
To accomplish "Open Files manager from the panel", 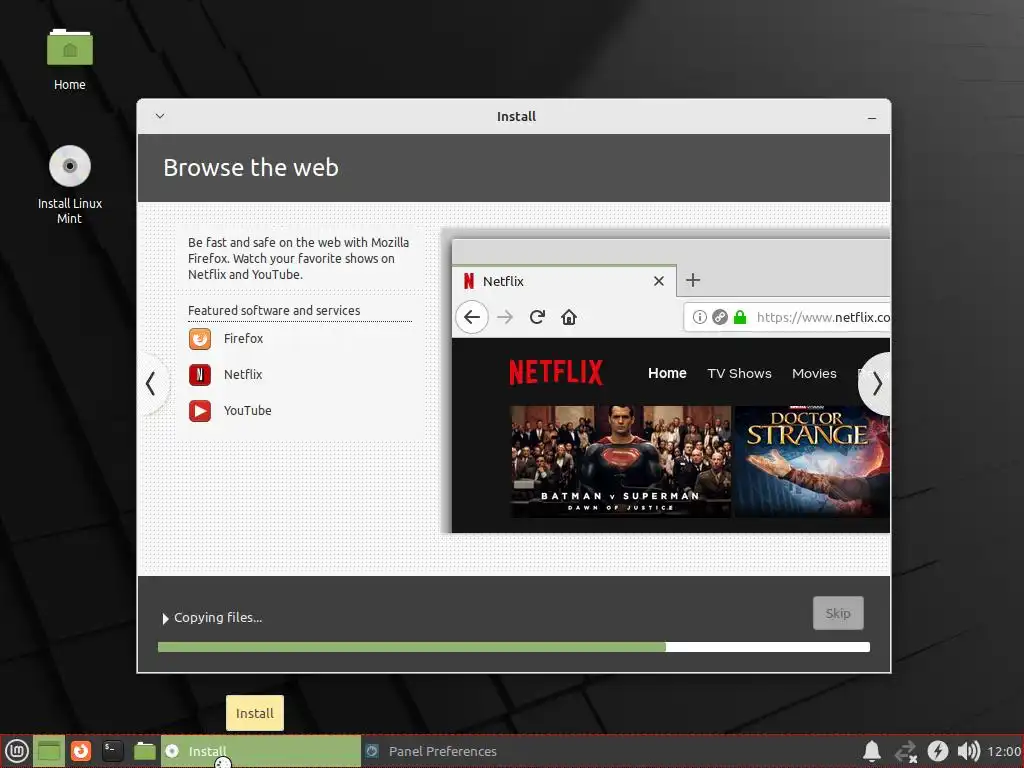I will coord(144,751).
